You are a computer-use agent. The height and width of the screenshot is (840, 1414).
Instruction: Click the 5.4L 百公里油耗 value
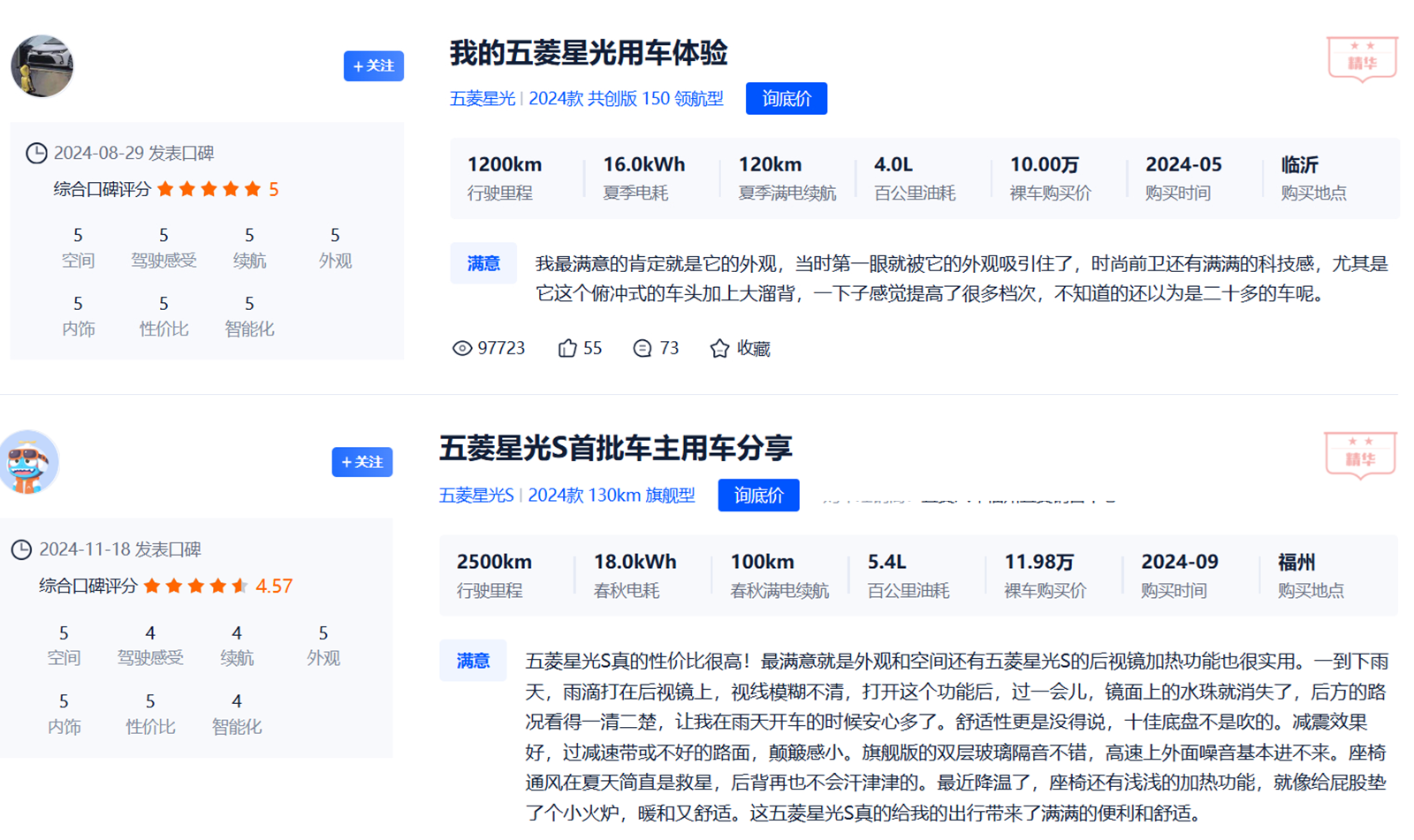click(887, 562)
